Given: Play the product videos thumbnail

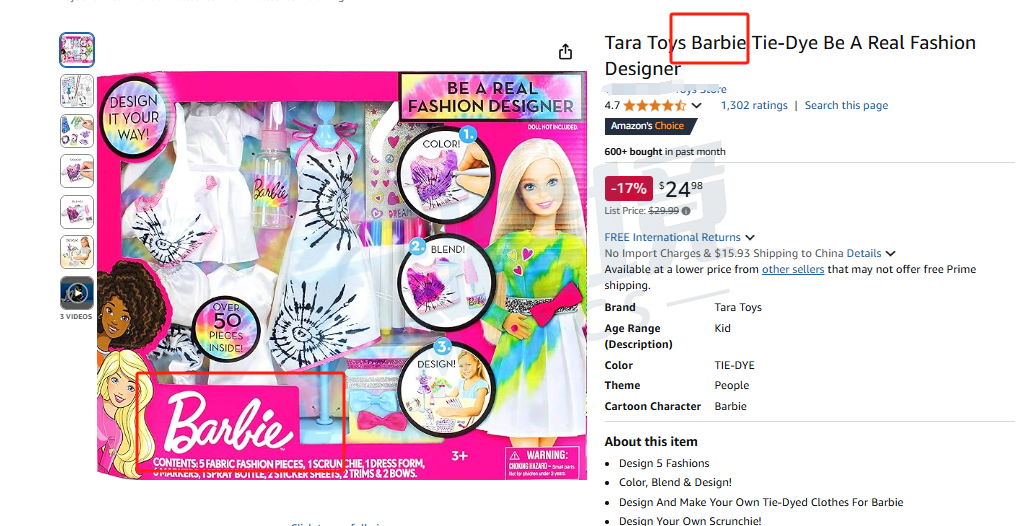Looking at the screenshot, I should [77, 293].
